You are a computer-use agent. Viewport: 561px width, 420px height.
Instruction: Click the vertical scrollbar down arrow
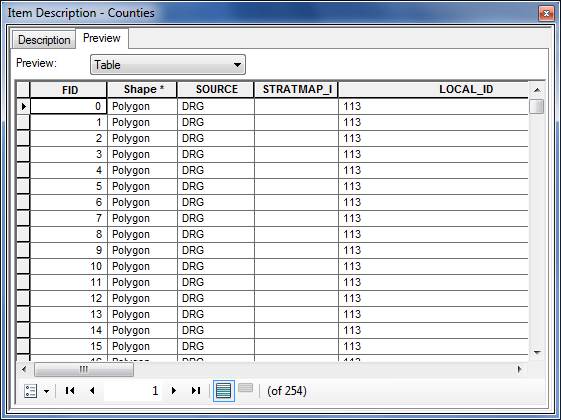point(537,352)
